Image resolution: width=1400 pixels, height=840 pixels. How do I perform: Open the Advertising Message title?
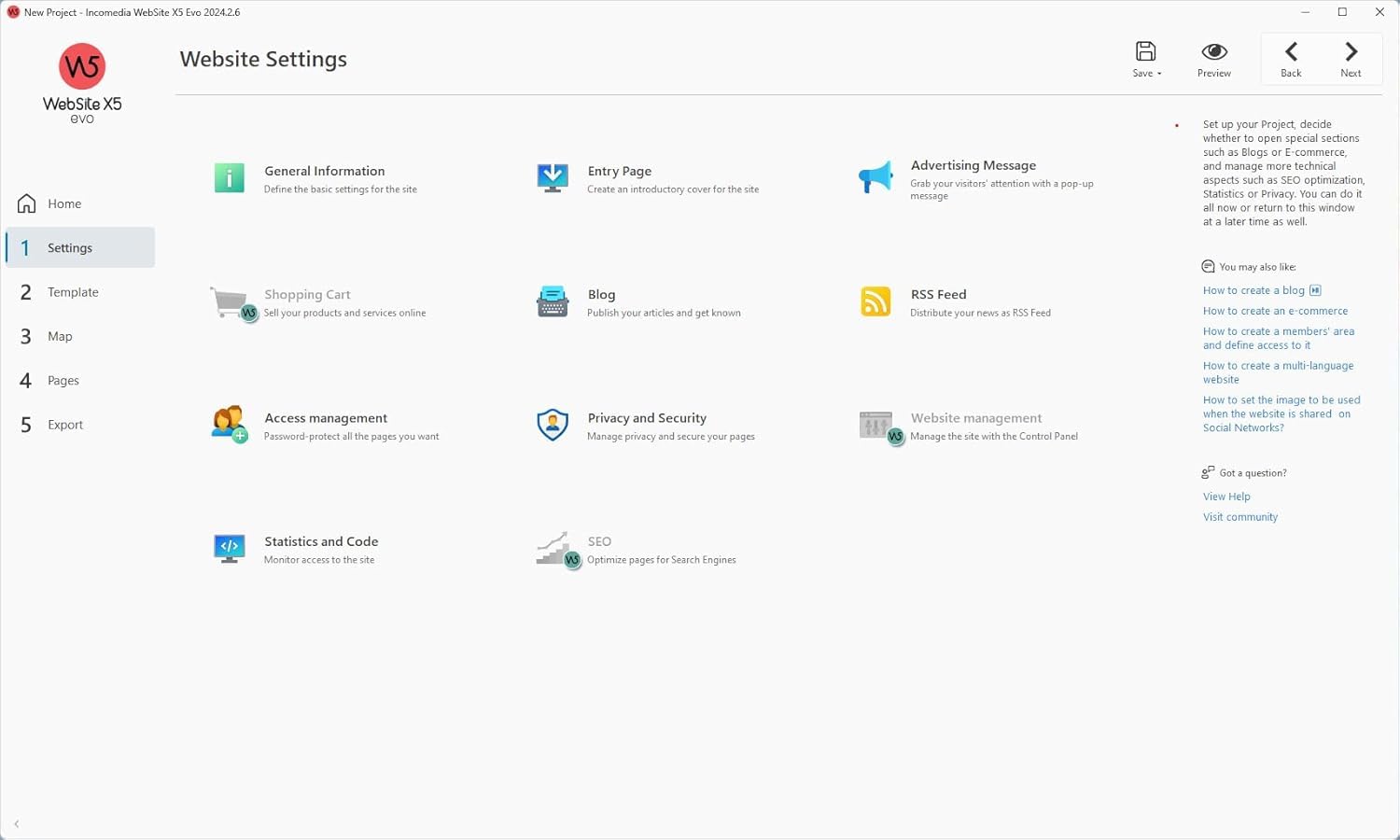point(973,165)
